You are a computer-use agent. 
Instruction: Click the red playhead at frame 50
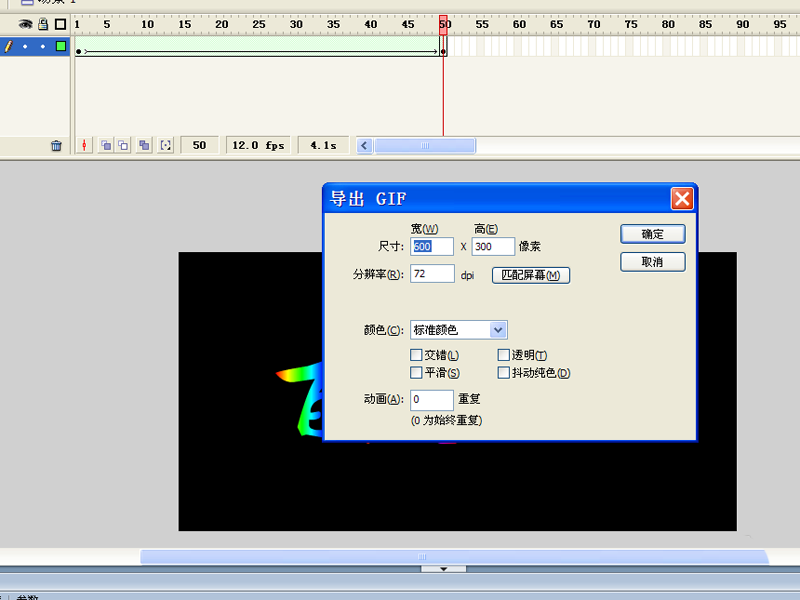point(443,25)
